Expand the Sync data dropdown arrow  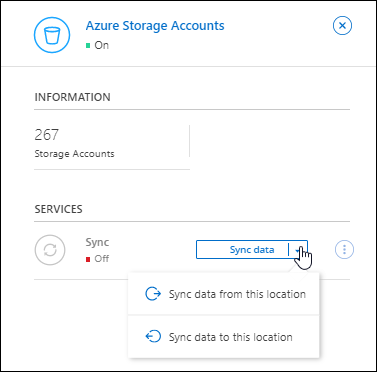(298, 250)
